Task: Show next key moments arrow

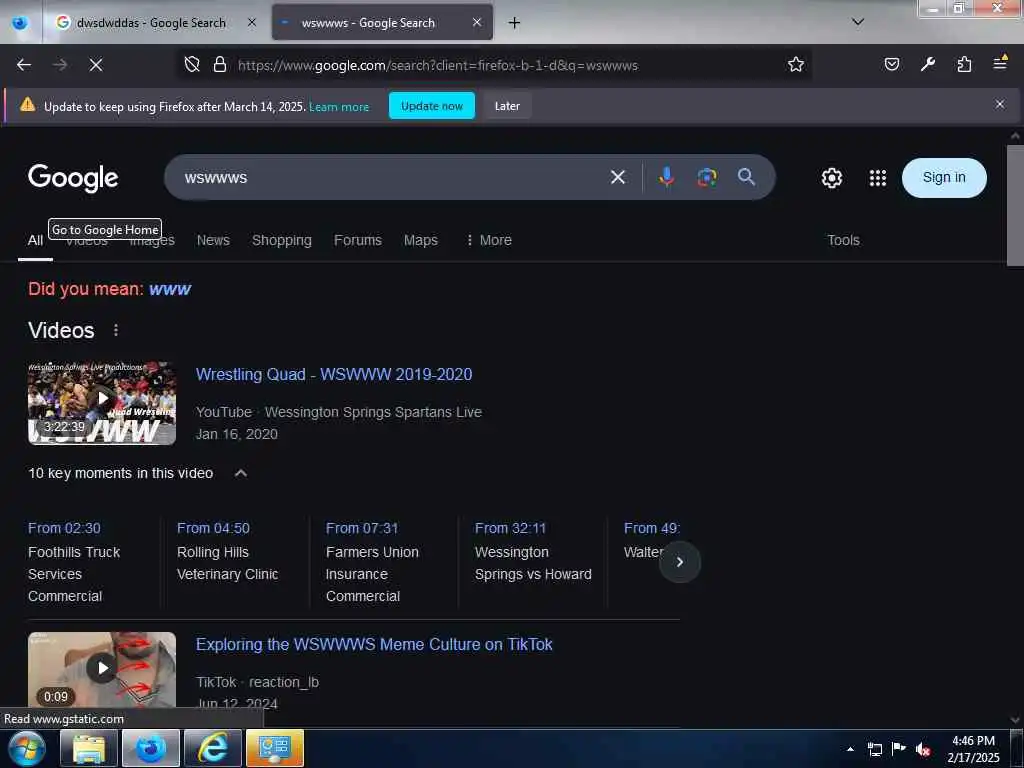Action: (x=679, y=562)
